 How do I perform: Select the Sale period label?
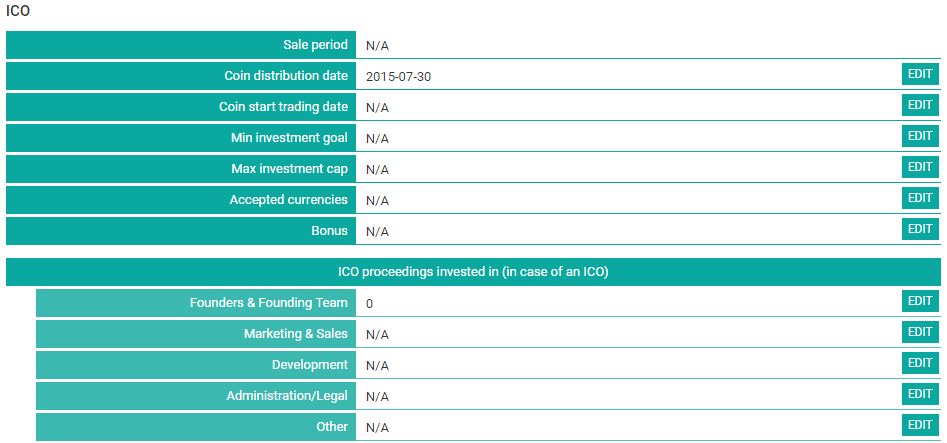click(315, 45)
